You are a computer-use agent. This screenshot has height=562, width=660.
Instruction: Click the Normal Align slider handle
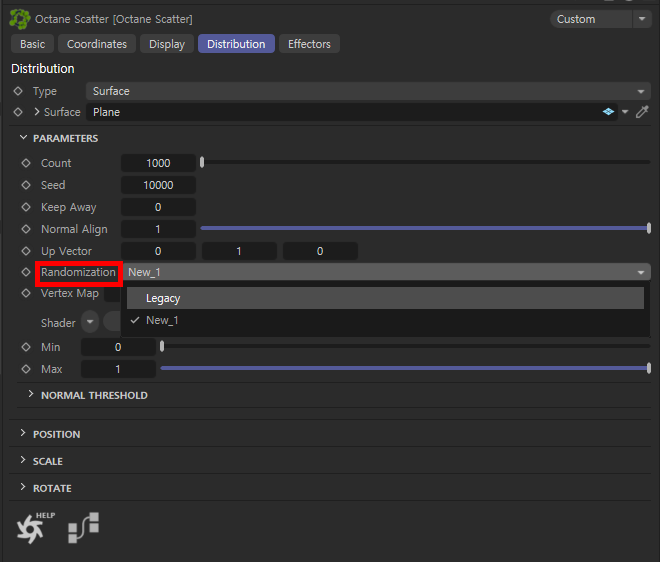pos(649,228)
